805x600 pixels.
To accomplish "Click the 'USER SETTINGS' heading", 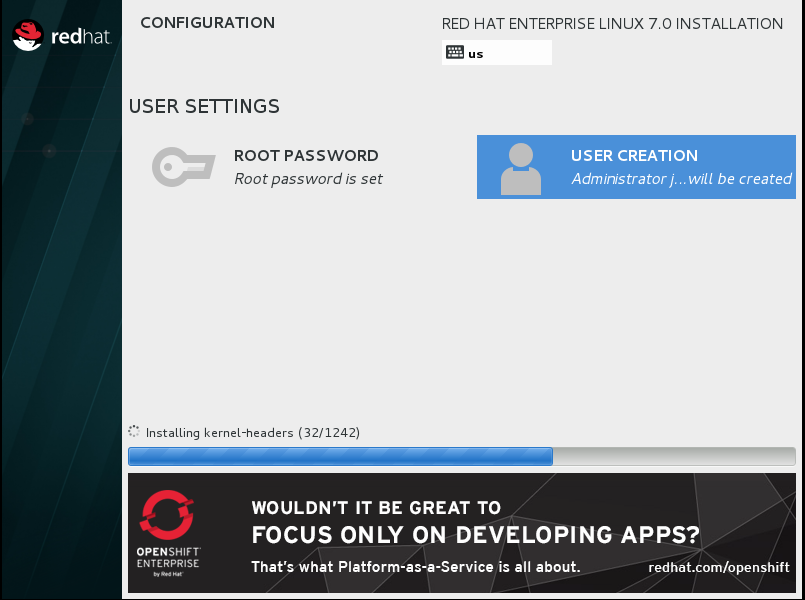I will click(x=204, y=106).
